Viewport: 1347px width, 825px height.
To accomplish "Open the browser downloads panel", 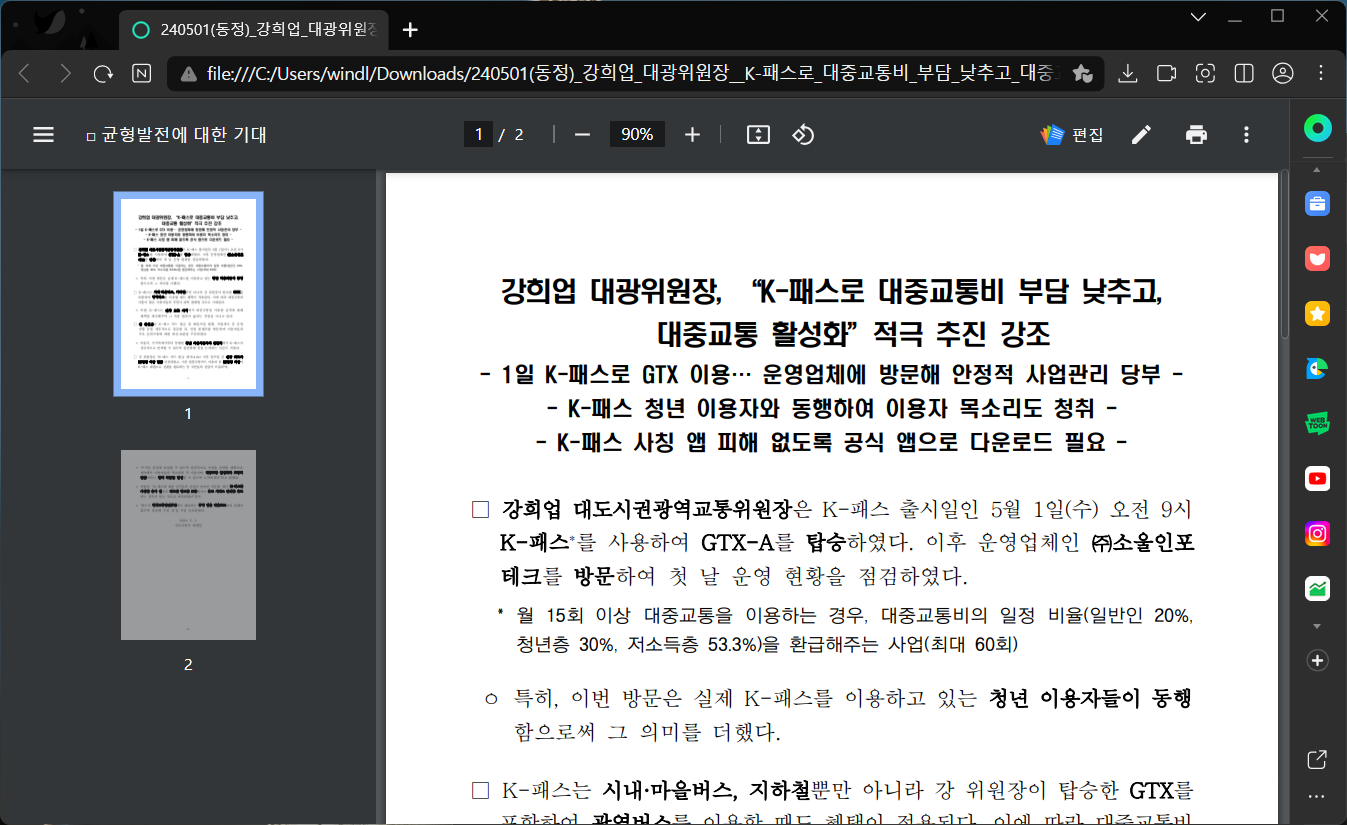I will 1127,73.
